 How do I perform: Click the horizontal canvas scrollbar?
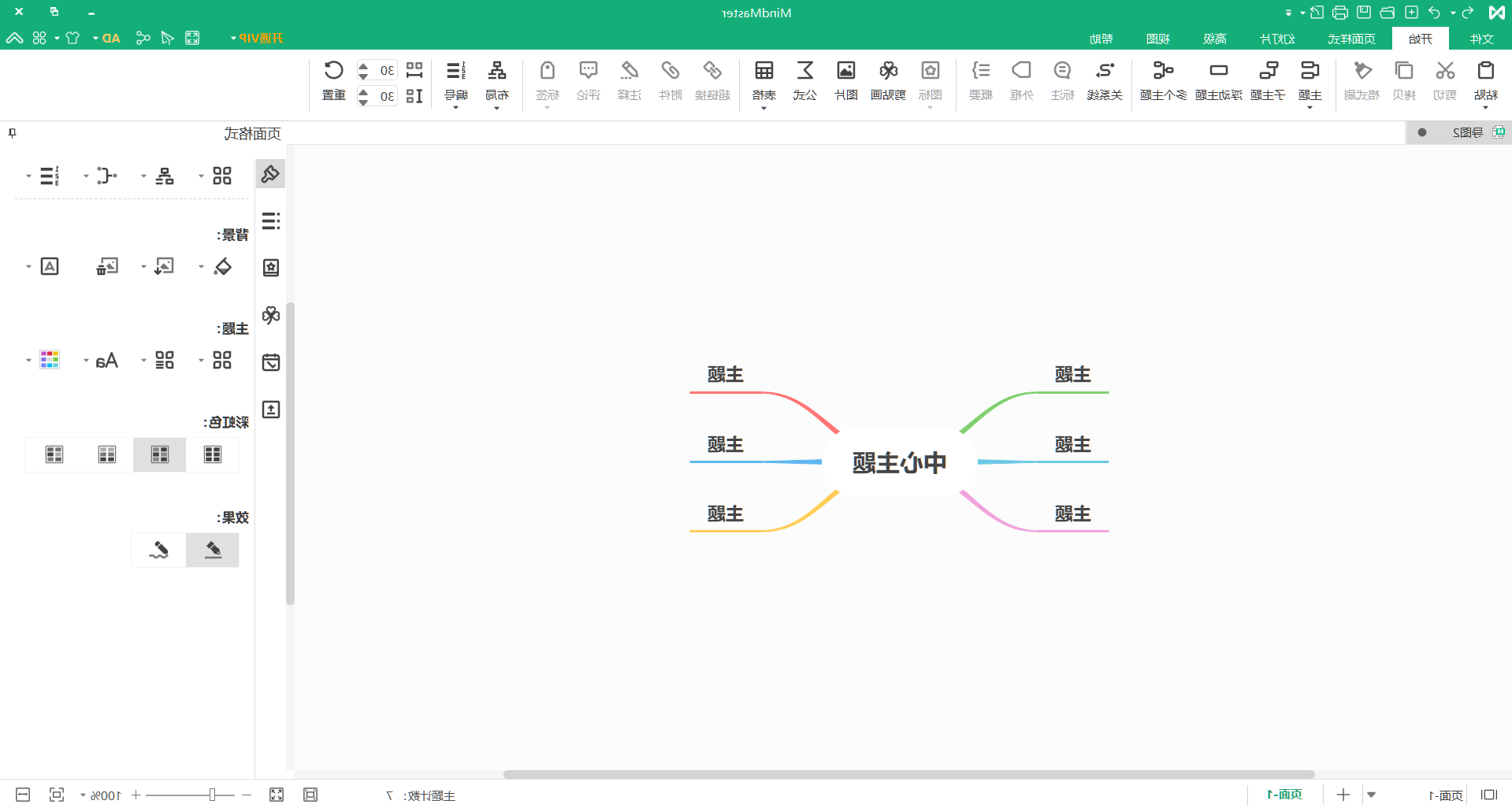[908, 774]
